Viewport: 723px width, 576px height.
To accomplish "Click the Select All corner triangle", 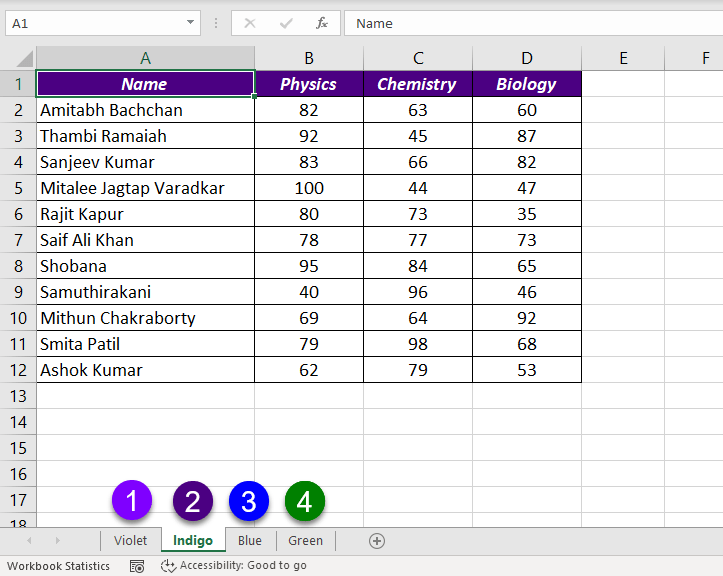I will [x=24, y=59].
